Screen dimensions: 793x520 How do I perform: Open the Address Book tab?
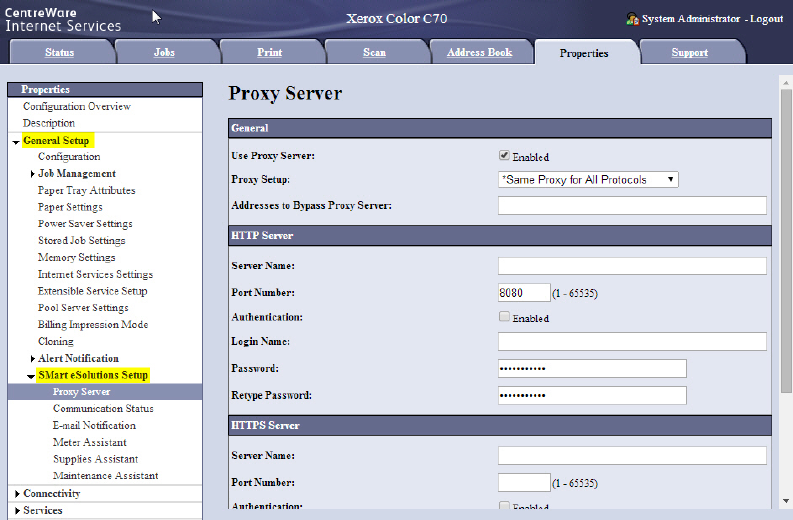click(479, 52)
